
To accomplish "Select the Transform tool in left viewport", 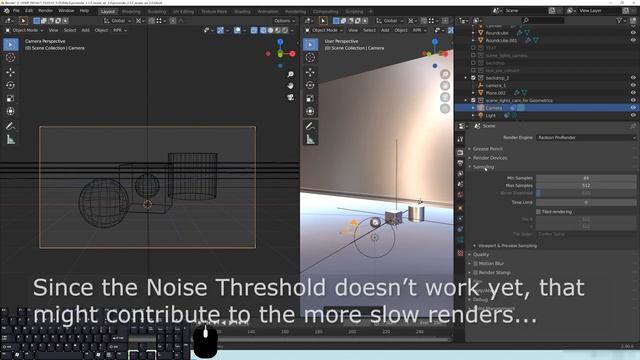I will 11,111.
